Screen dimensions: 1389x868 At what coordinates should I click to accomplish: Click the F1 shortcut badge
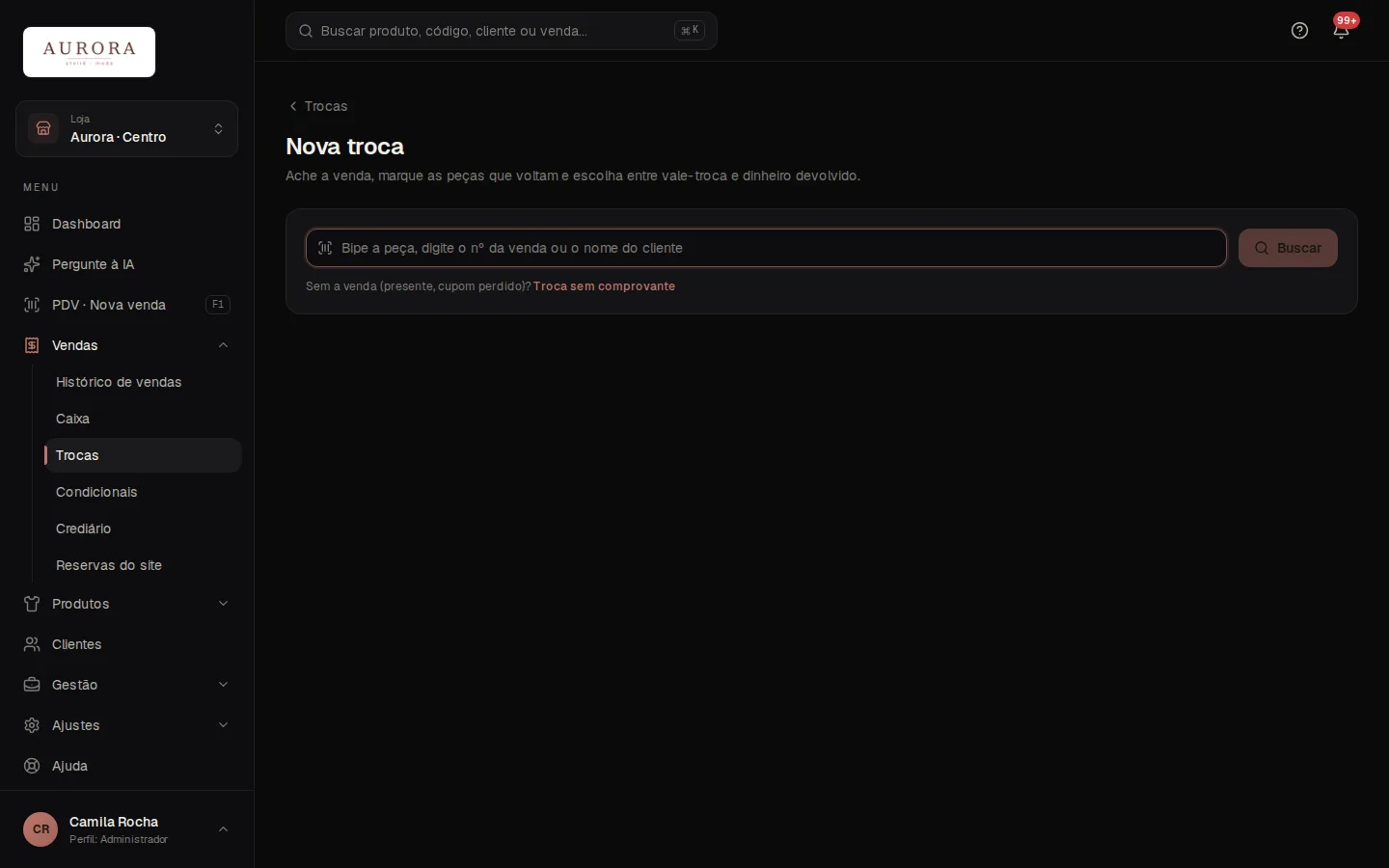tap(218, 305)
